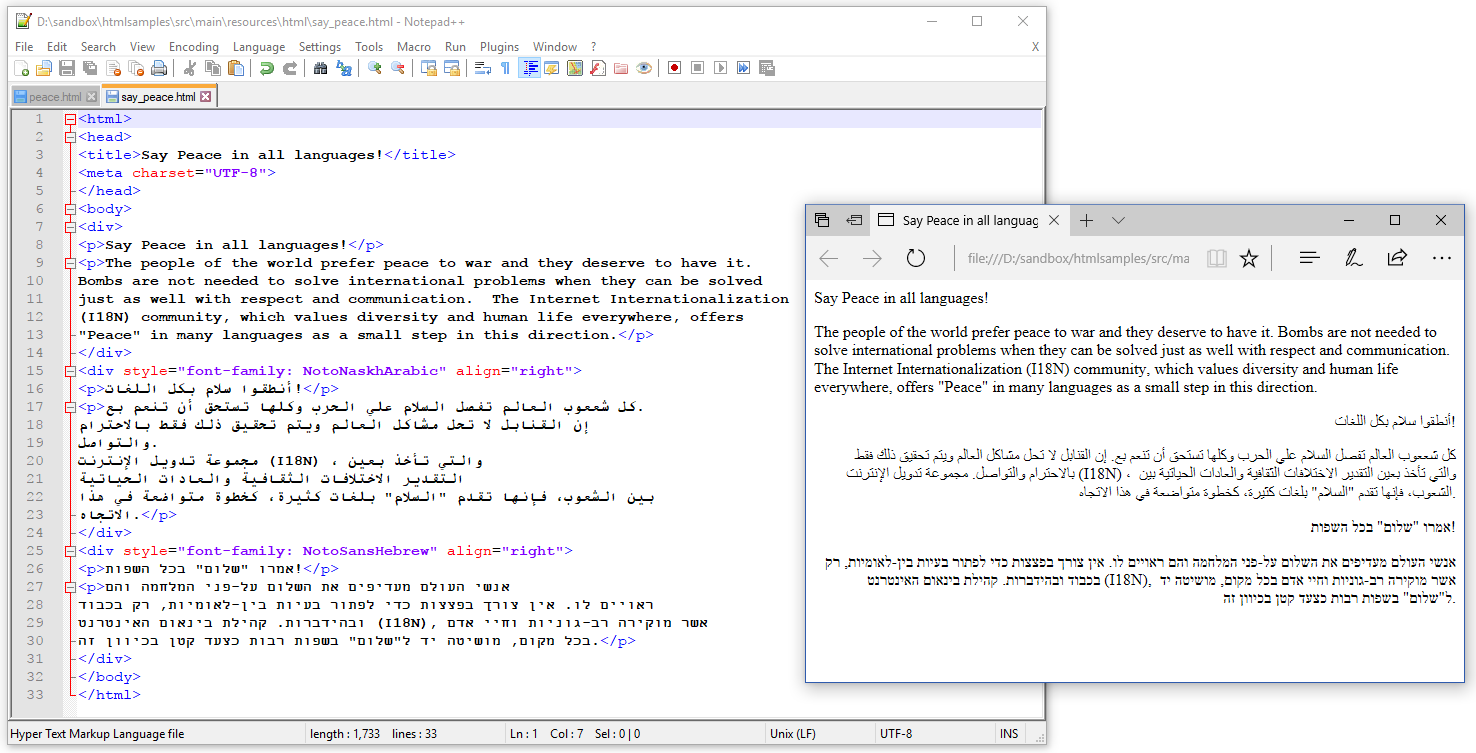Screen dimensions: 1476x753
Task: Open a new tab in Edge
Action: coord(1087,220)
